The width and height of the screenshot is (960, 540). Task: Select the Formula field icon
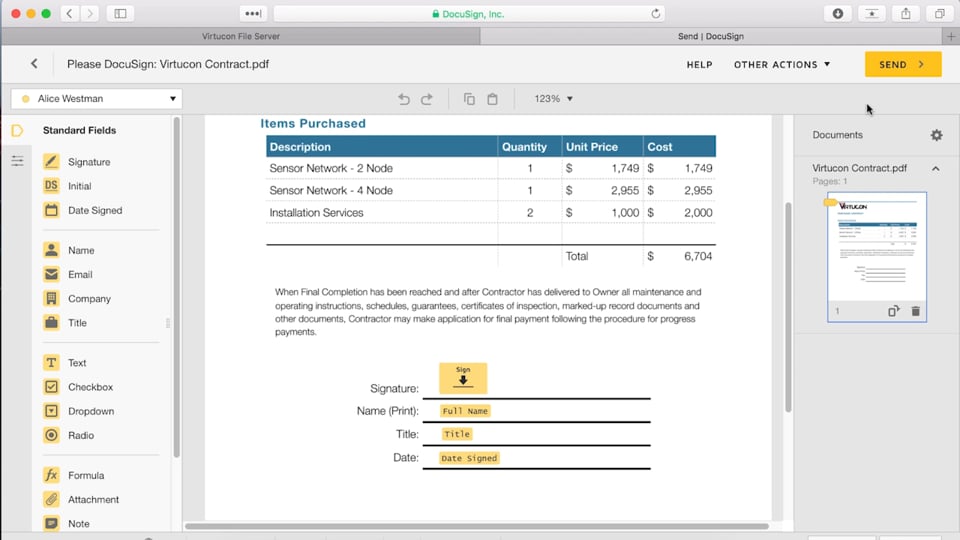click(x=51, y=476)
